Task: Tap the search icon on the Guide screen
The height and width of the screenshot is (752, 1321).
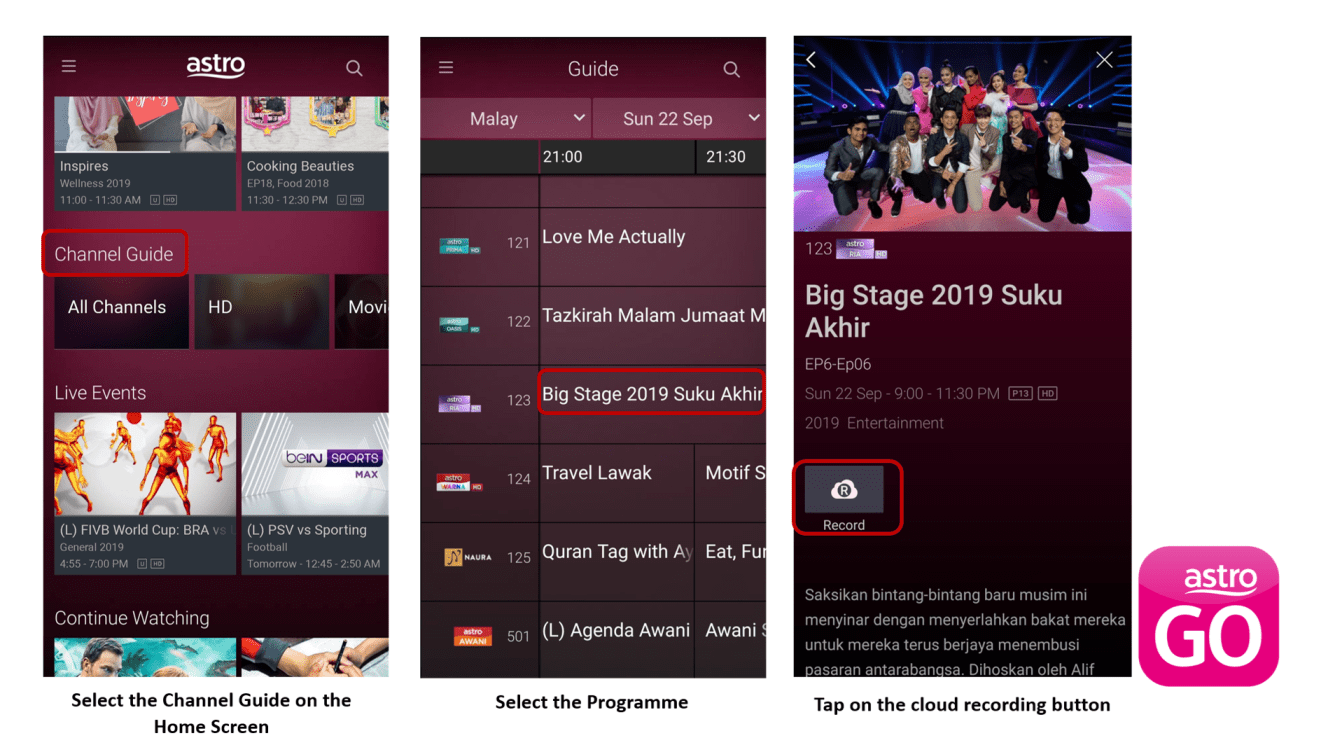Action: pos(732,69)
